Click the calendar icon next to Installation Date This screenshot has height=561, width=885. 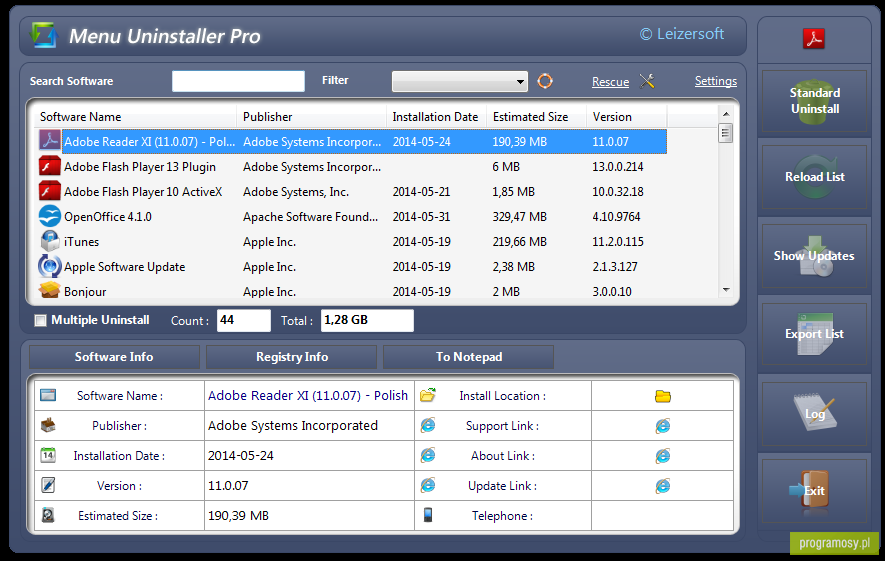tap(48, 455)
